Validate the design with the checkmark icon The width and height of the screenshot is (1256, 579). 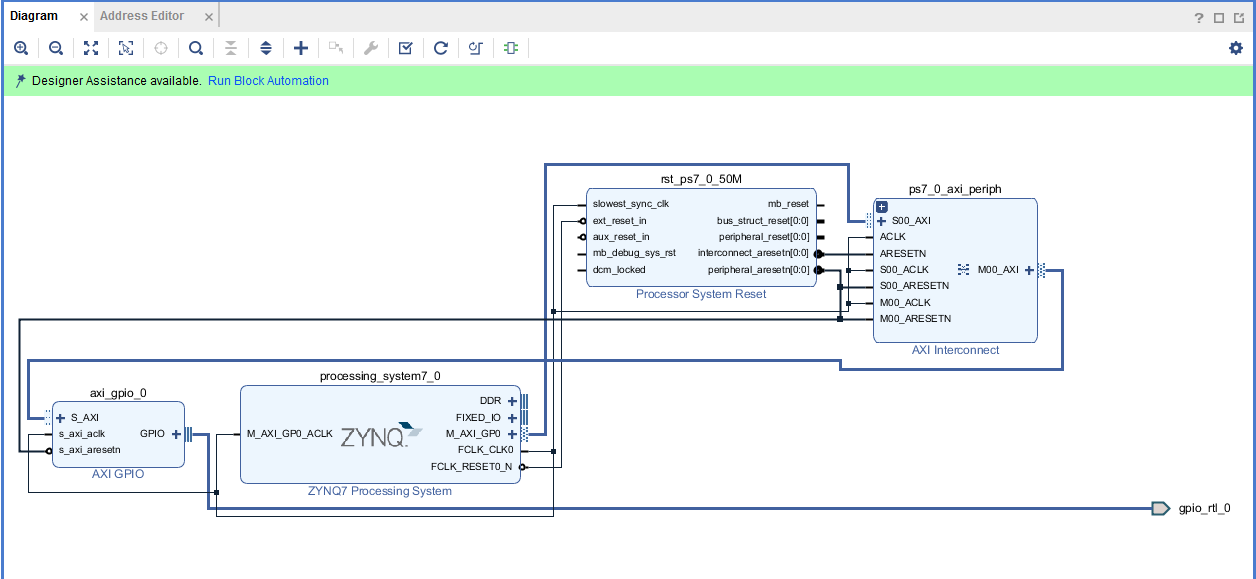(405, 48)
